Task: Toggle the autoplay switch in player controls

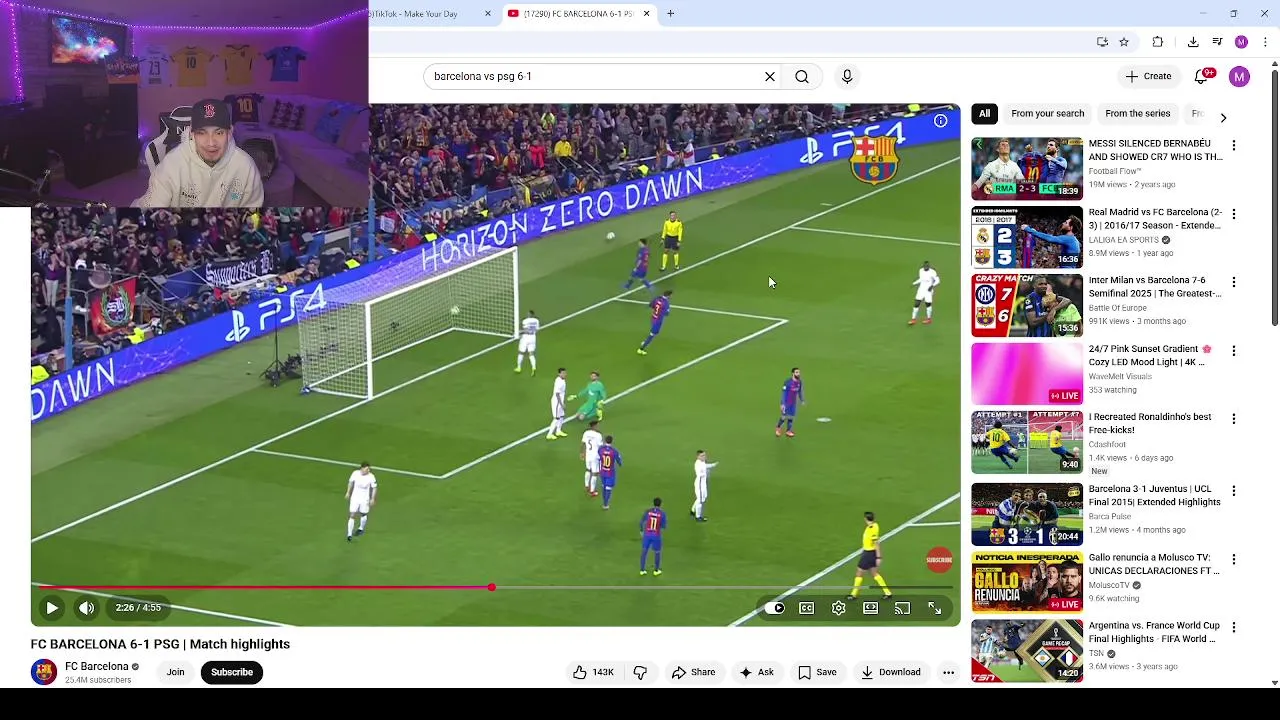Action: [775, 608]
